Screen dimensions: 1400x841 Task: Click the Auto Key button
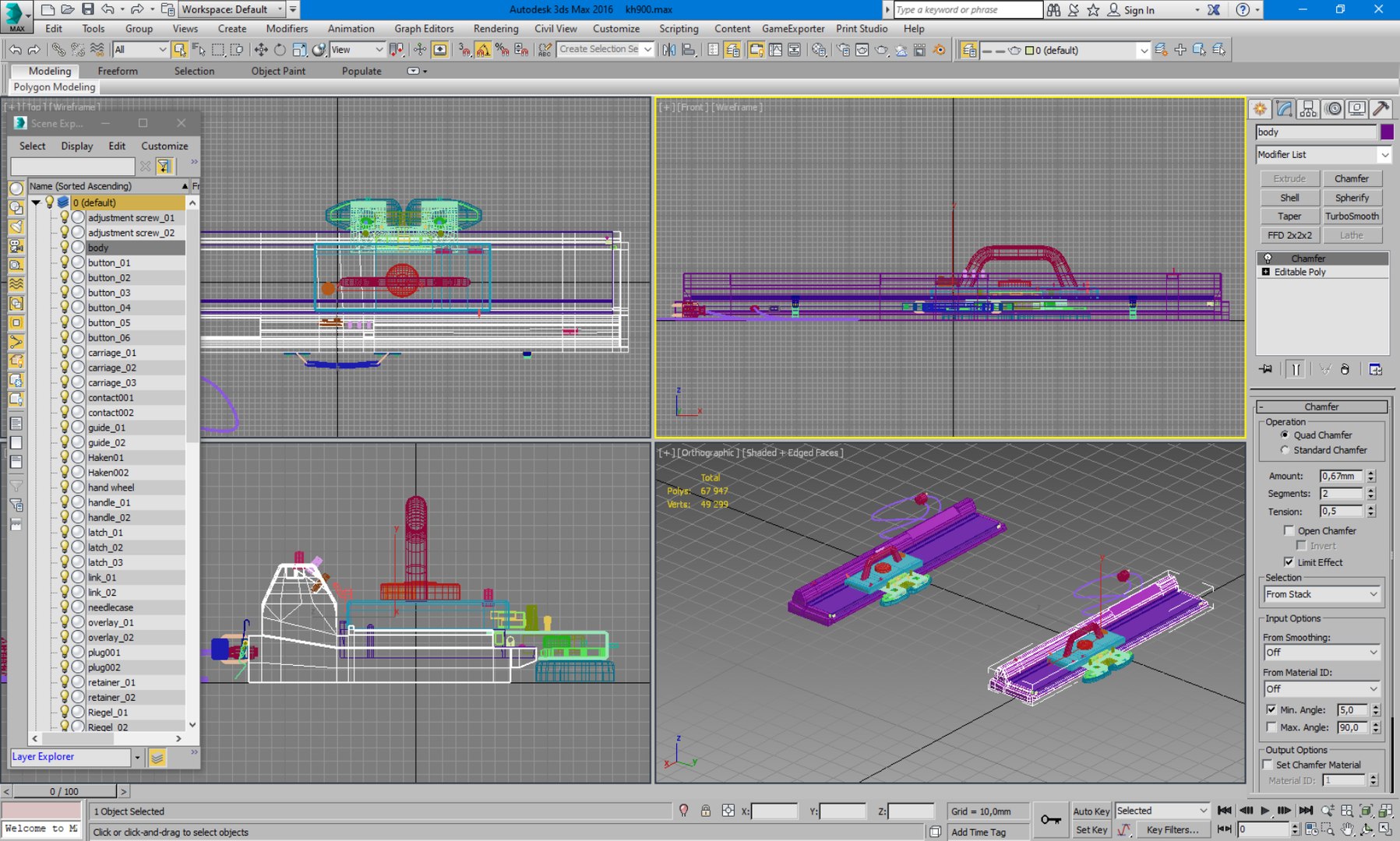point(1091,811)
